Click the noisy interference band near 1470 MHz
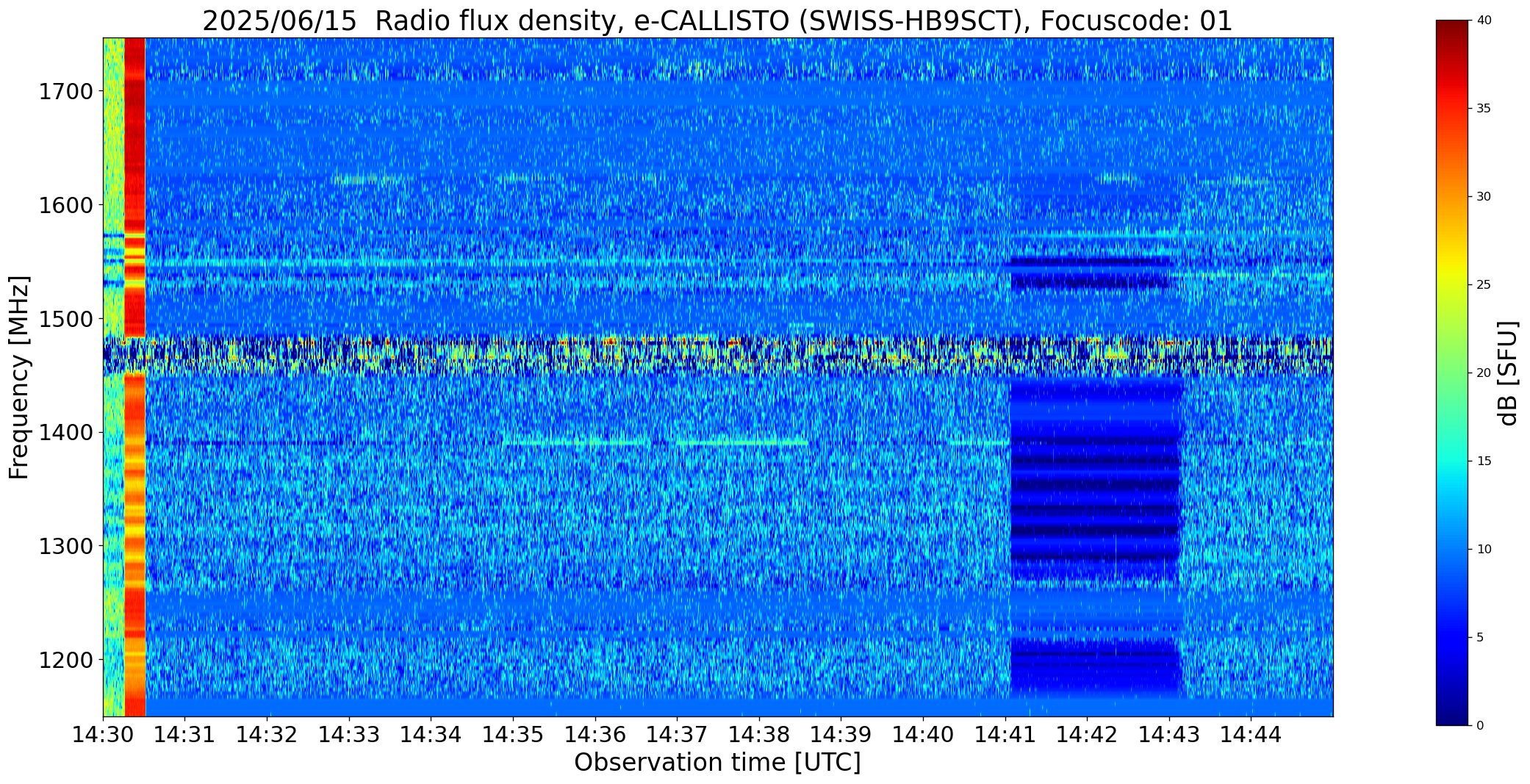The width and height of the screenshot is (1530, 784). (718, 356)
